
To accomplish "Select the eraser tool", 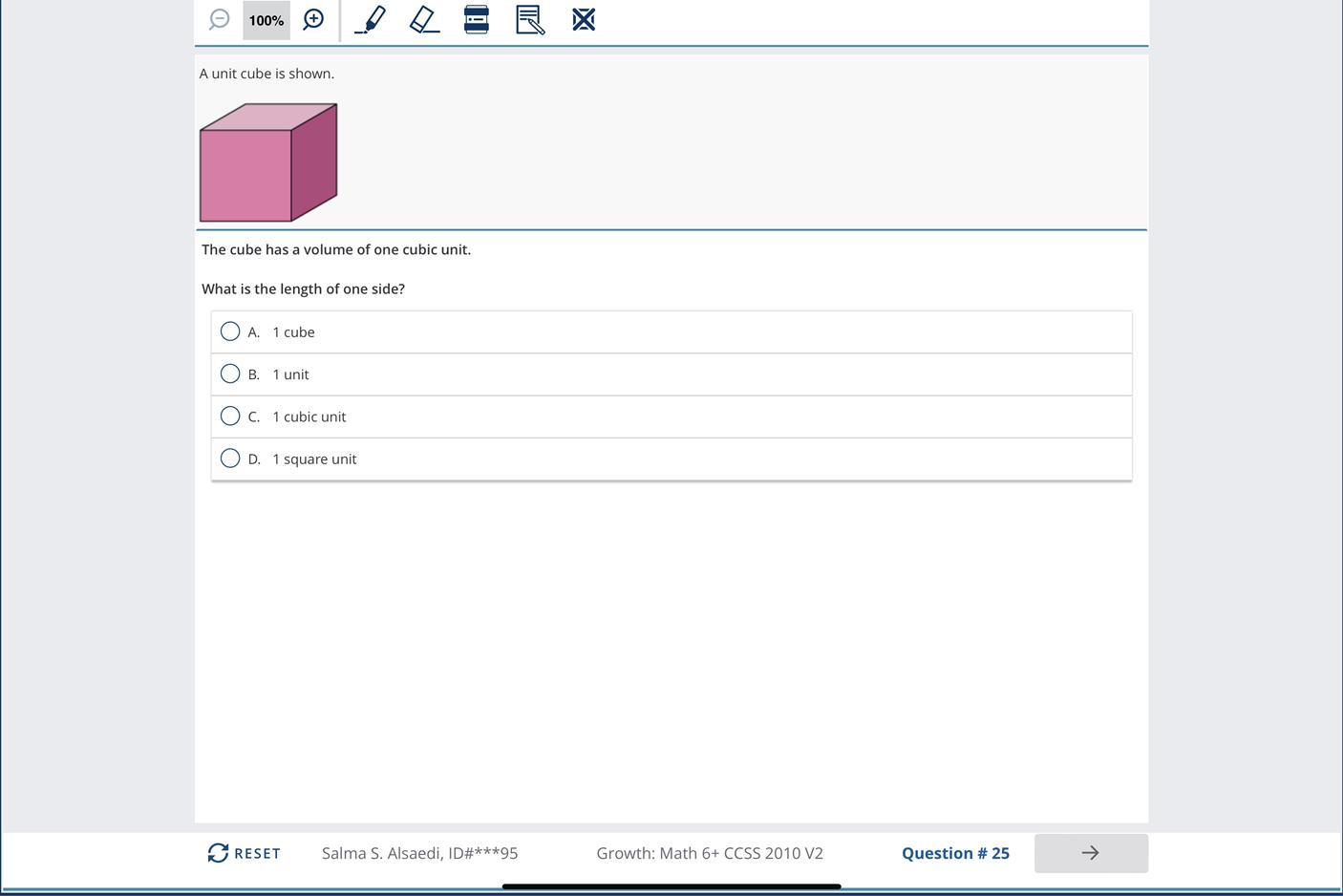I will point(425,19).
